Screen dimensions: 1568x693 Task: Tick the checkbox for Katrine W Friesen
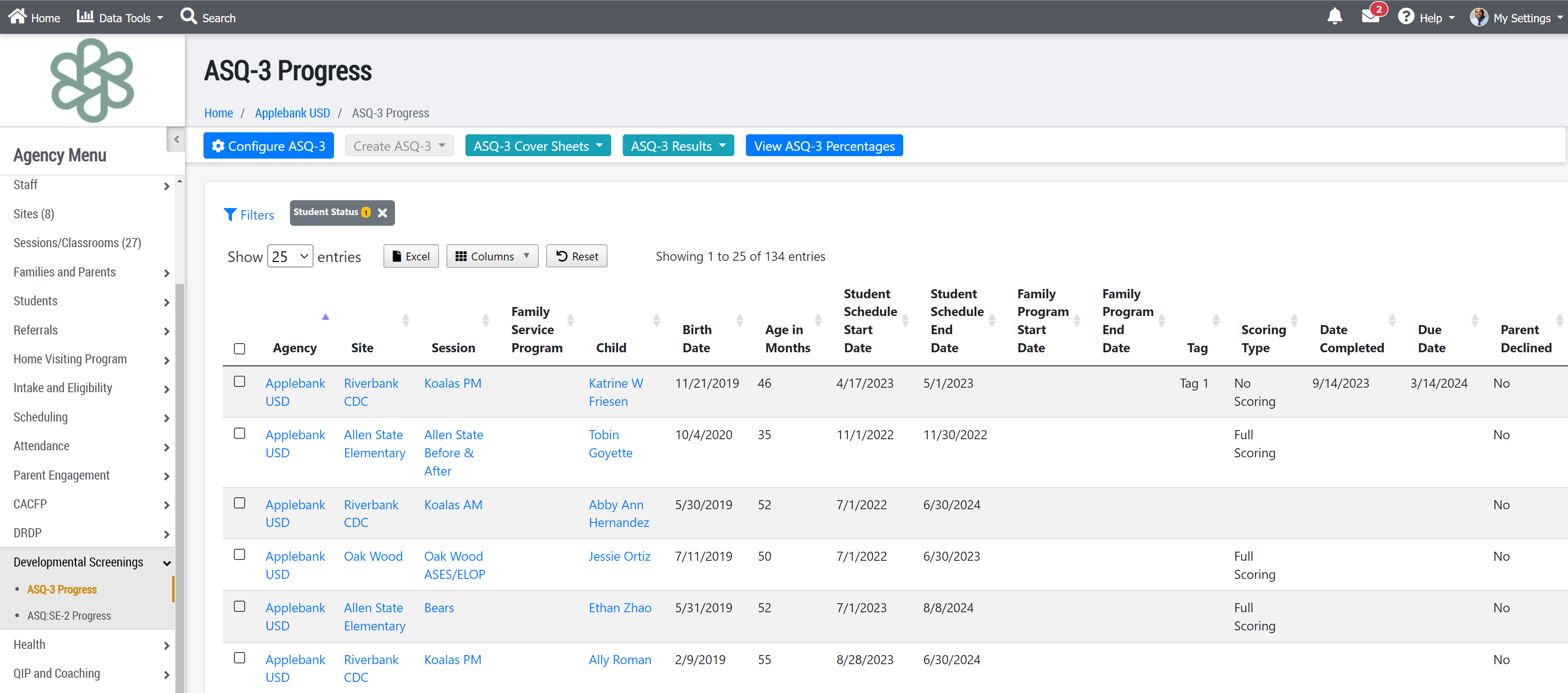click(239, 382)
